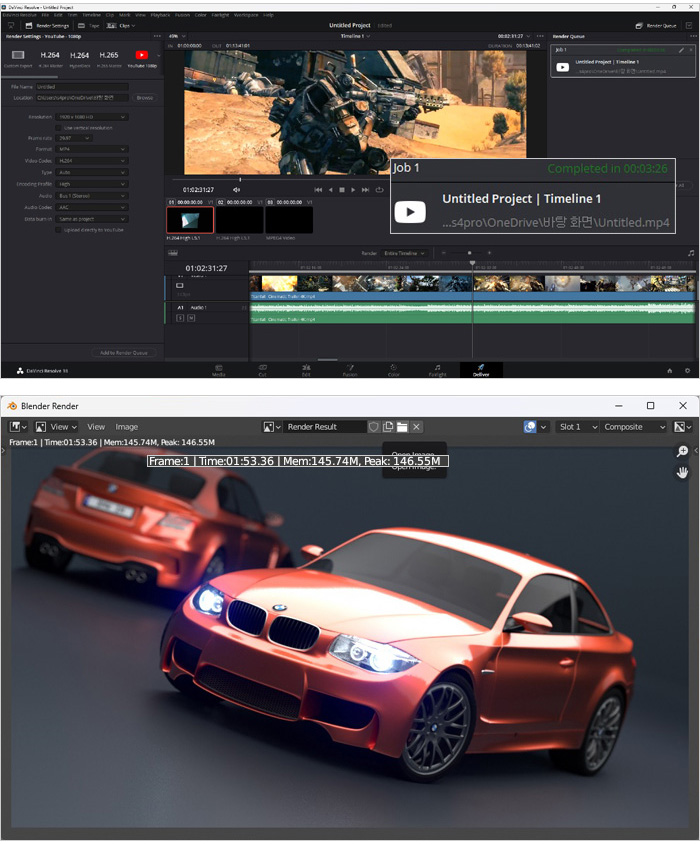This screenshot has height=844, width=700.
Task: Expand the Audio Codec AAC dropdown
Action: tap(92, 207)
